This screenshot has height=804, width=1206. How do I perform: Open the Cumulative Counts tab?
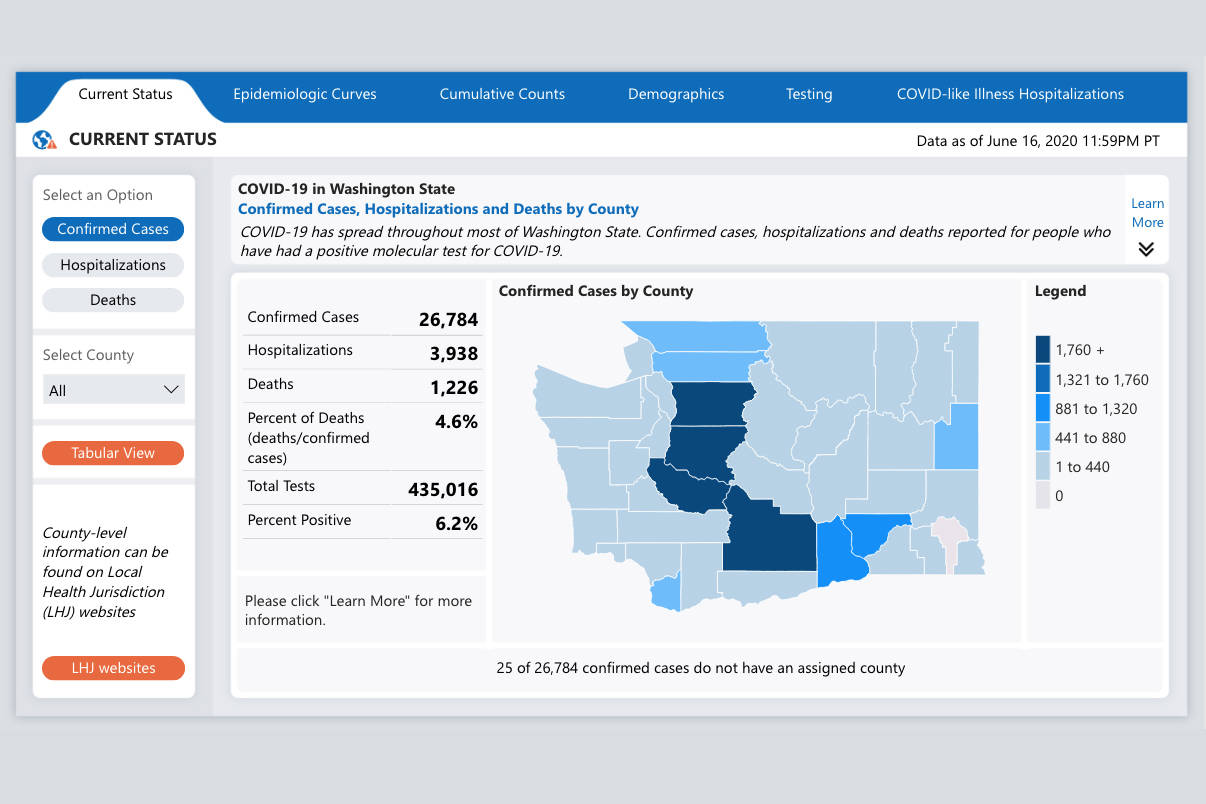tap(502, 94)
